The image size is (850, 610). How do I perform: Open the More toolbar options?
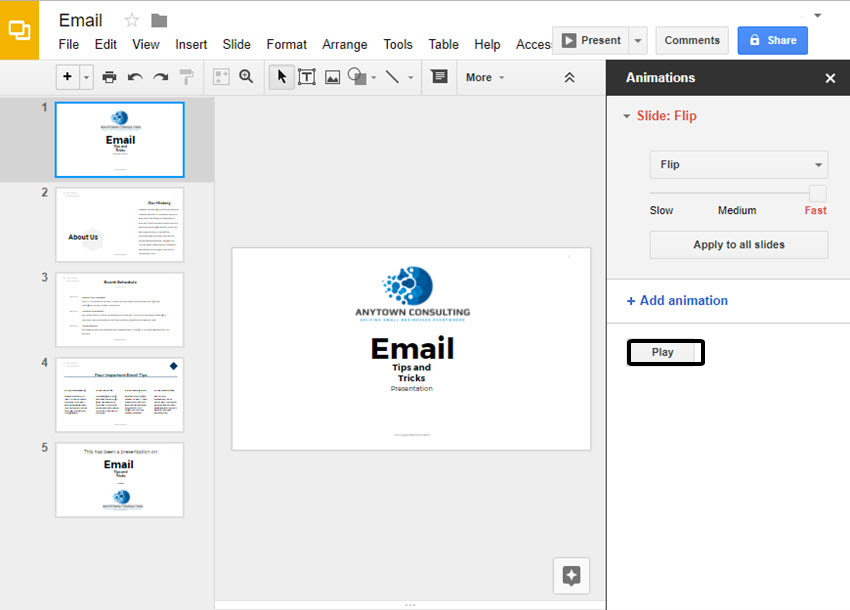[x=485, y=78]
